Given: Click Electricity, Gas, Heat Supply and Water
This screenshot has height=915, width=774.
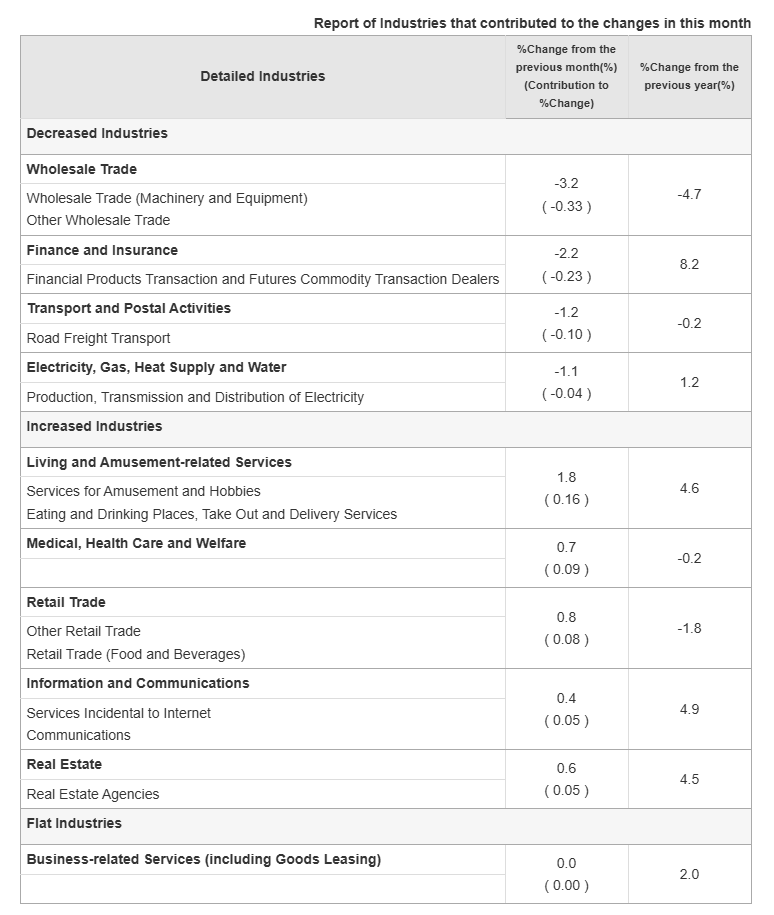Looking at the screenshot, I should [x=156, y=368].
